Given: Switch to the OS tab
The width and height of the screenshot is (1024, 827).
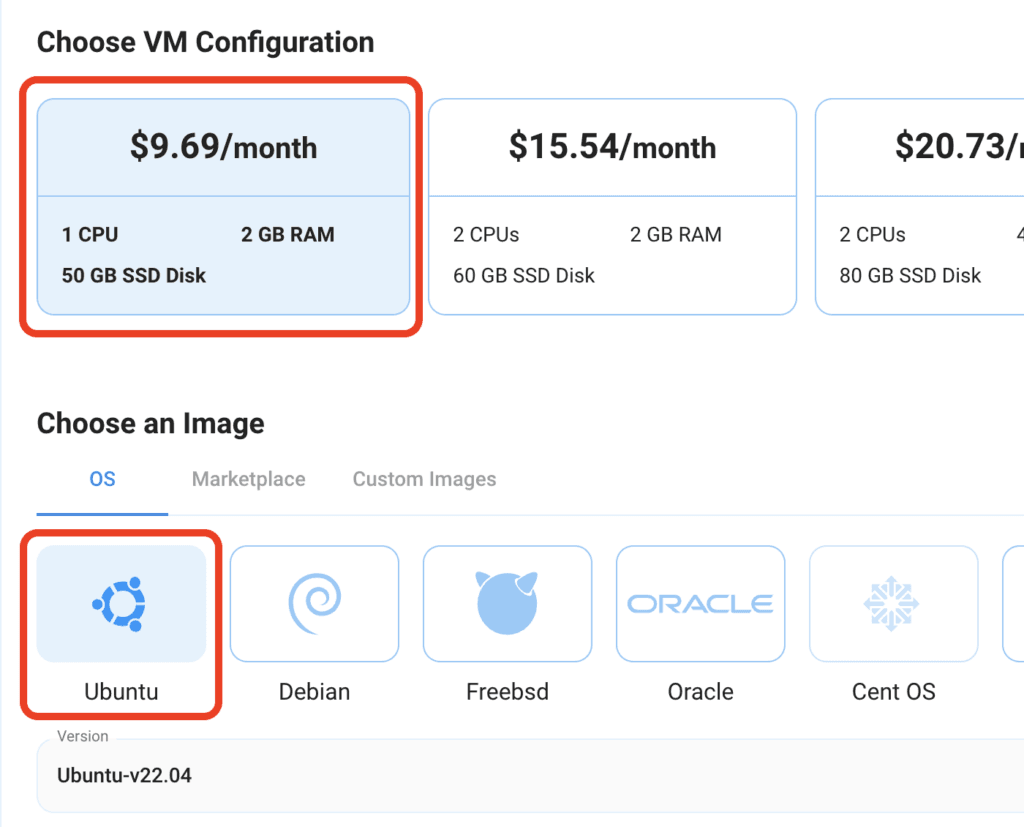Looking at the screenshot, I should (x=102, y=479).
